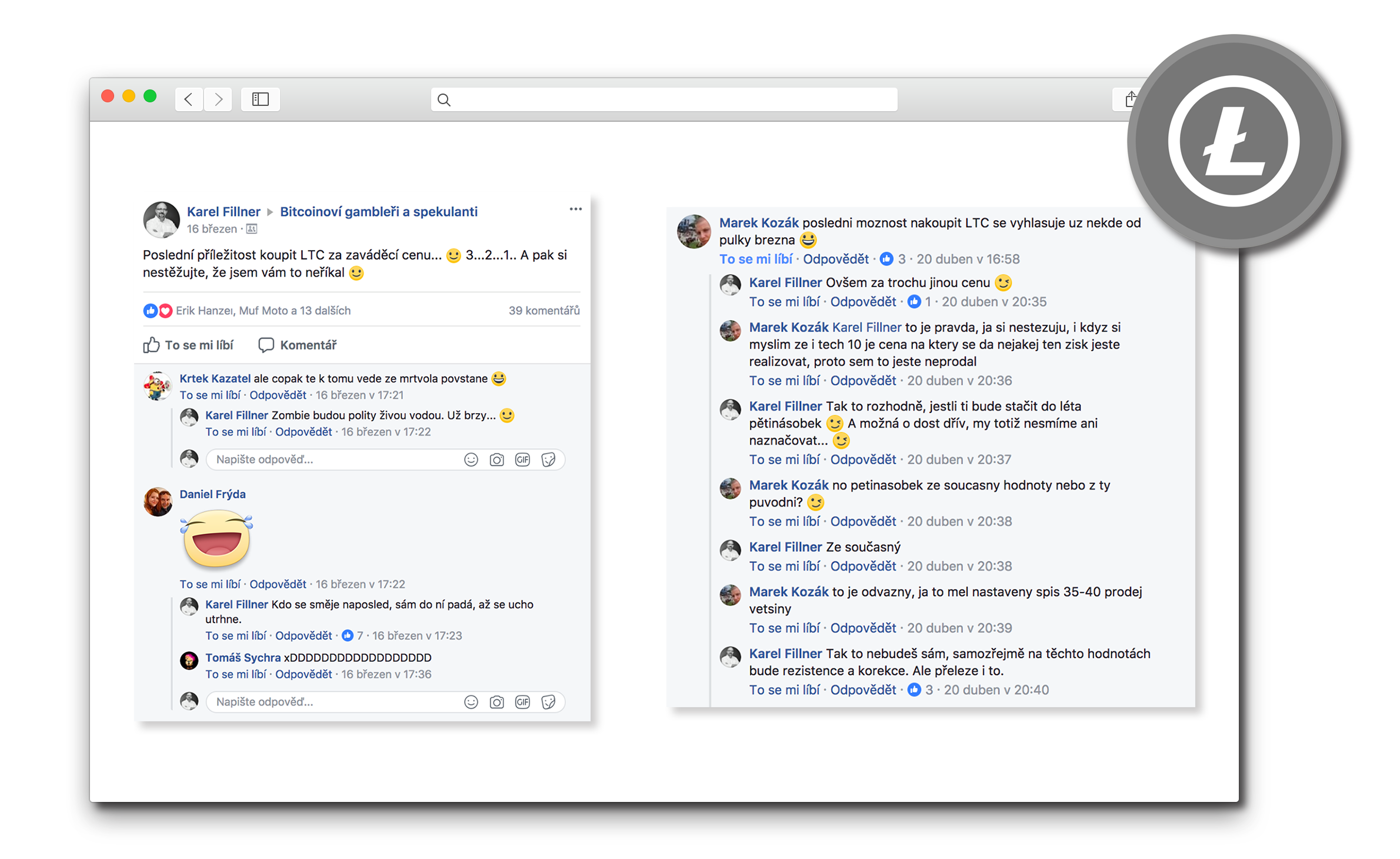The height and width of the screenshot is (859, 1400).
Task: Open Marek Kozák's profile from top comment
Action: [x=759, y=223]
